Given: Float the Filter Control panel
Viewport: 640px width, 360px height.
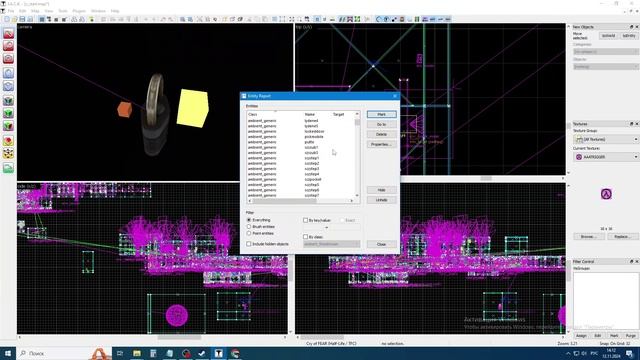Looking at the screenshot, I should tap(631, 261).
